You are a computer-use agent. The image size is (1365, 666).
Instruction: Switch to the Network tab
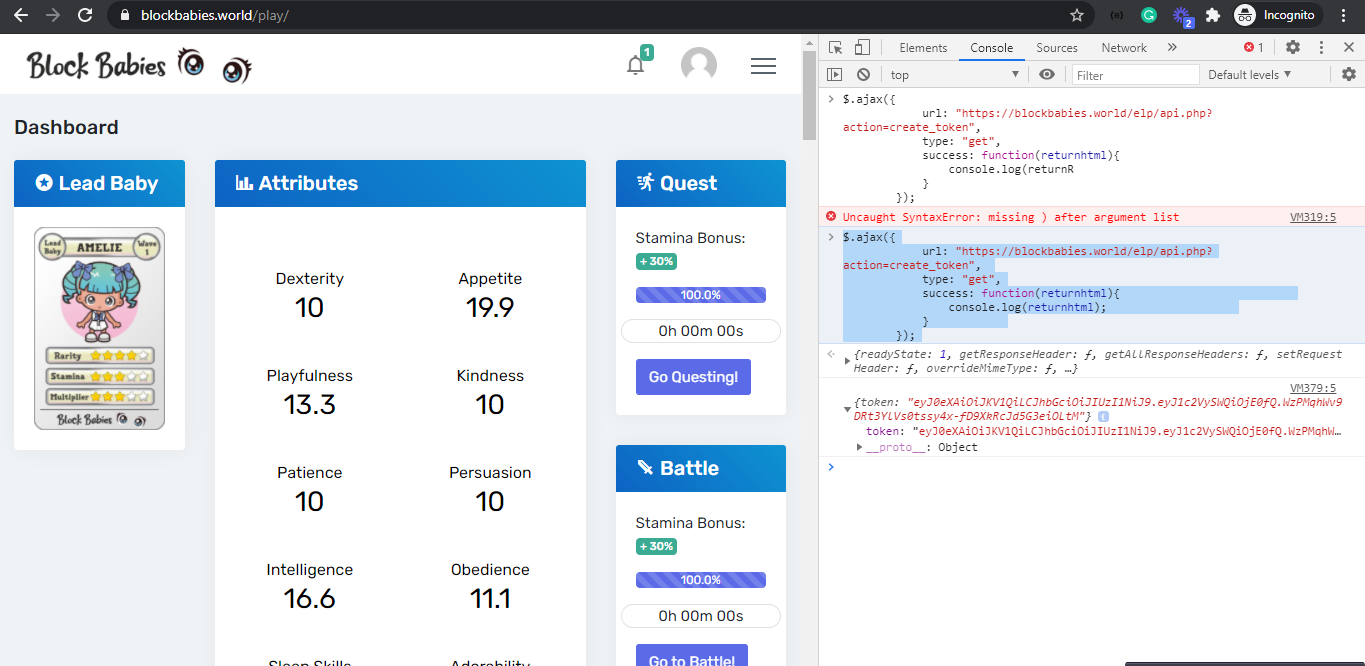click(x=1124, y=48)
